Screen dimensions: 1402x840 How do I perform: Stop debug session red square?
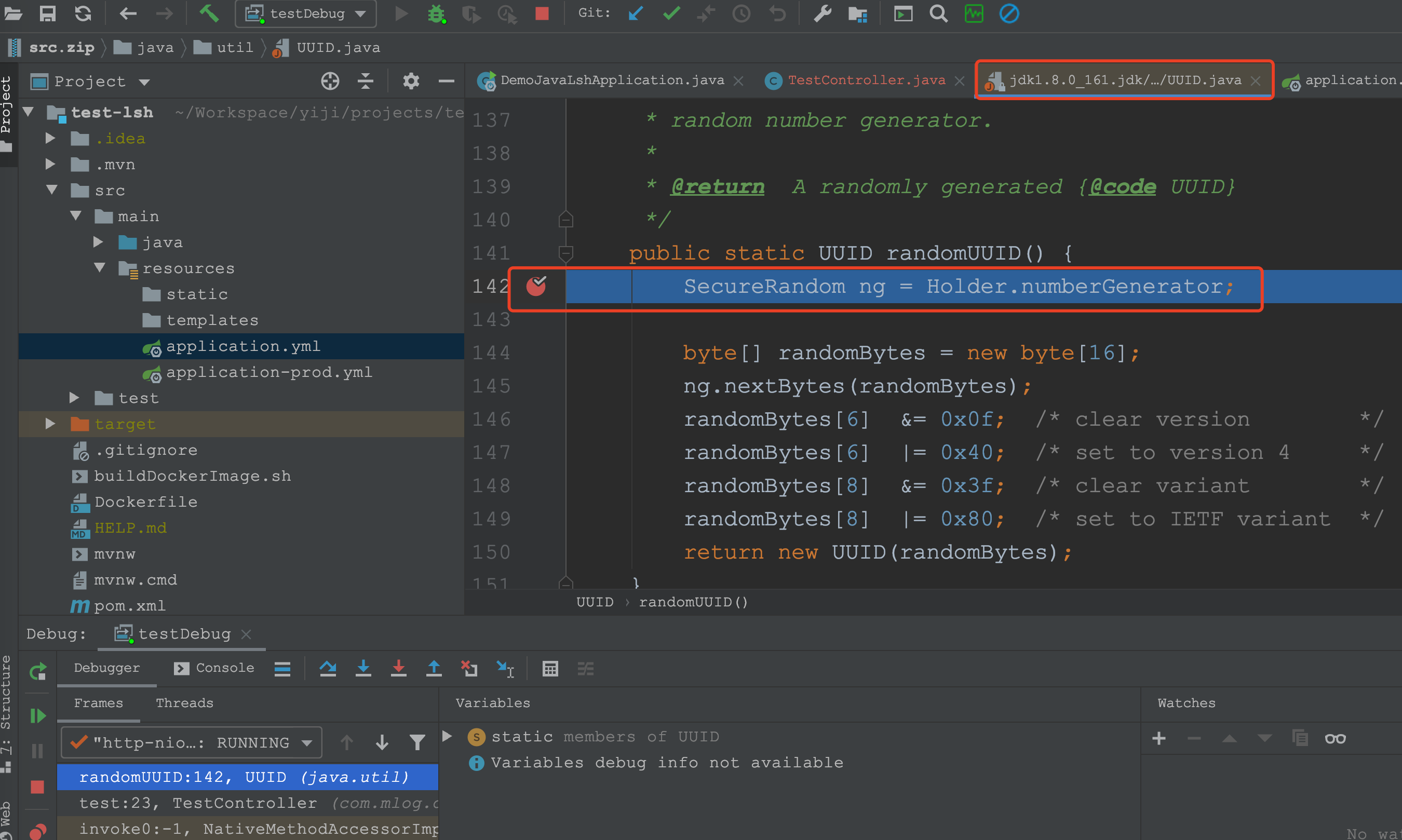(37, 787)
